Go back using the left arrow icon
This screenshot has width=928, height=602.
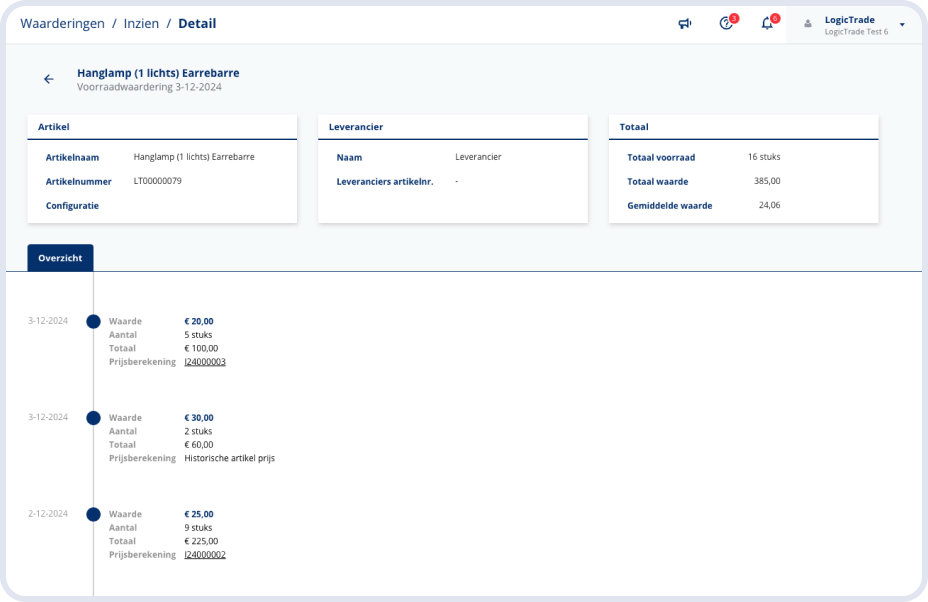pos(48,79)
